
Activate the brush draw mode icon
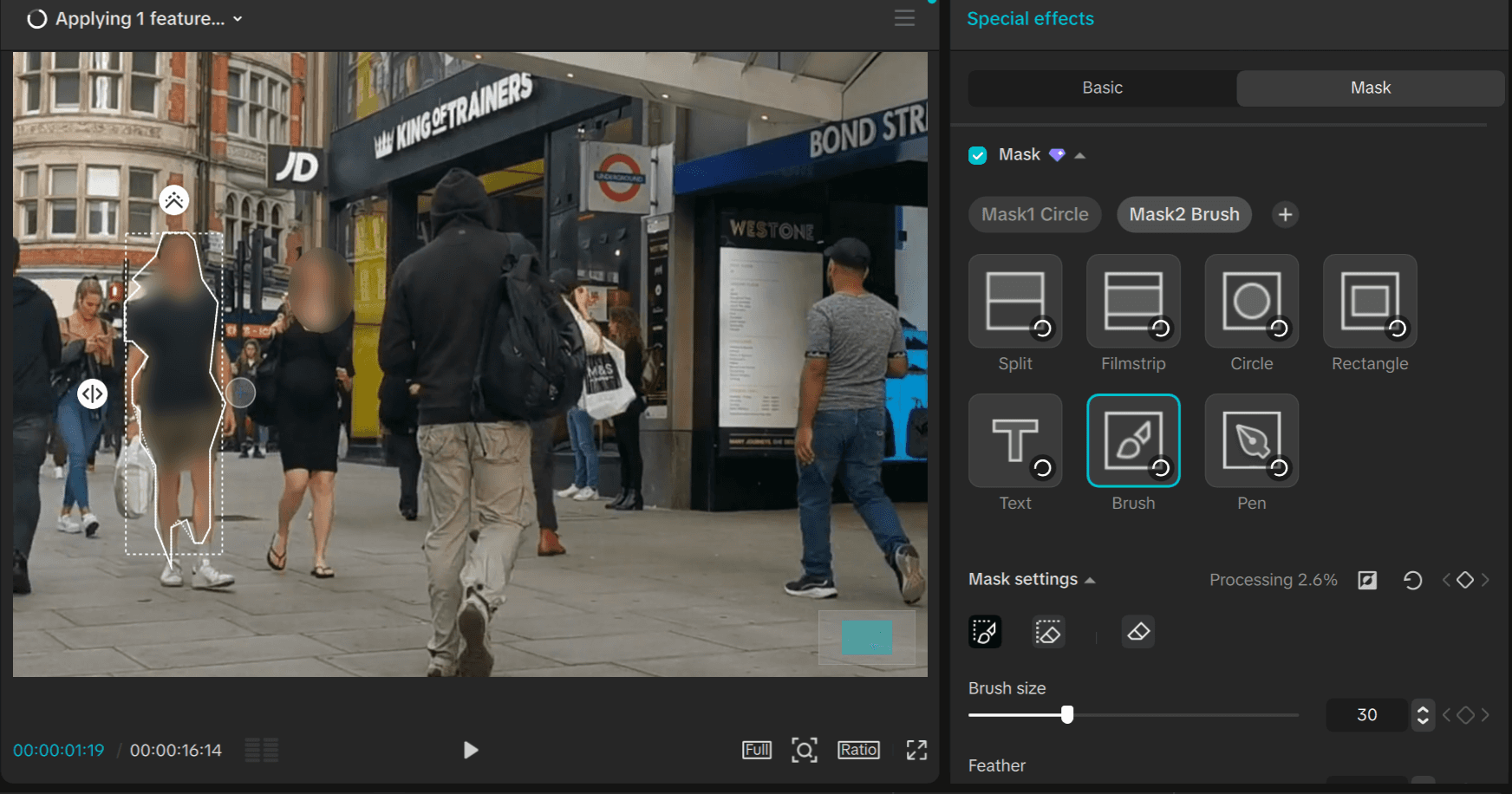pos(985,632)
